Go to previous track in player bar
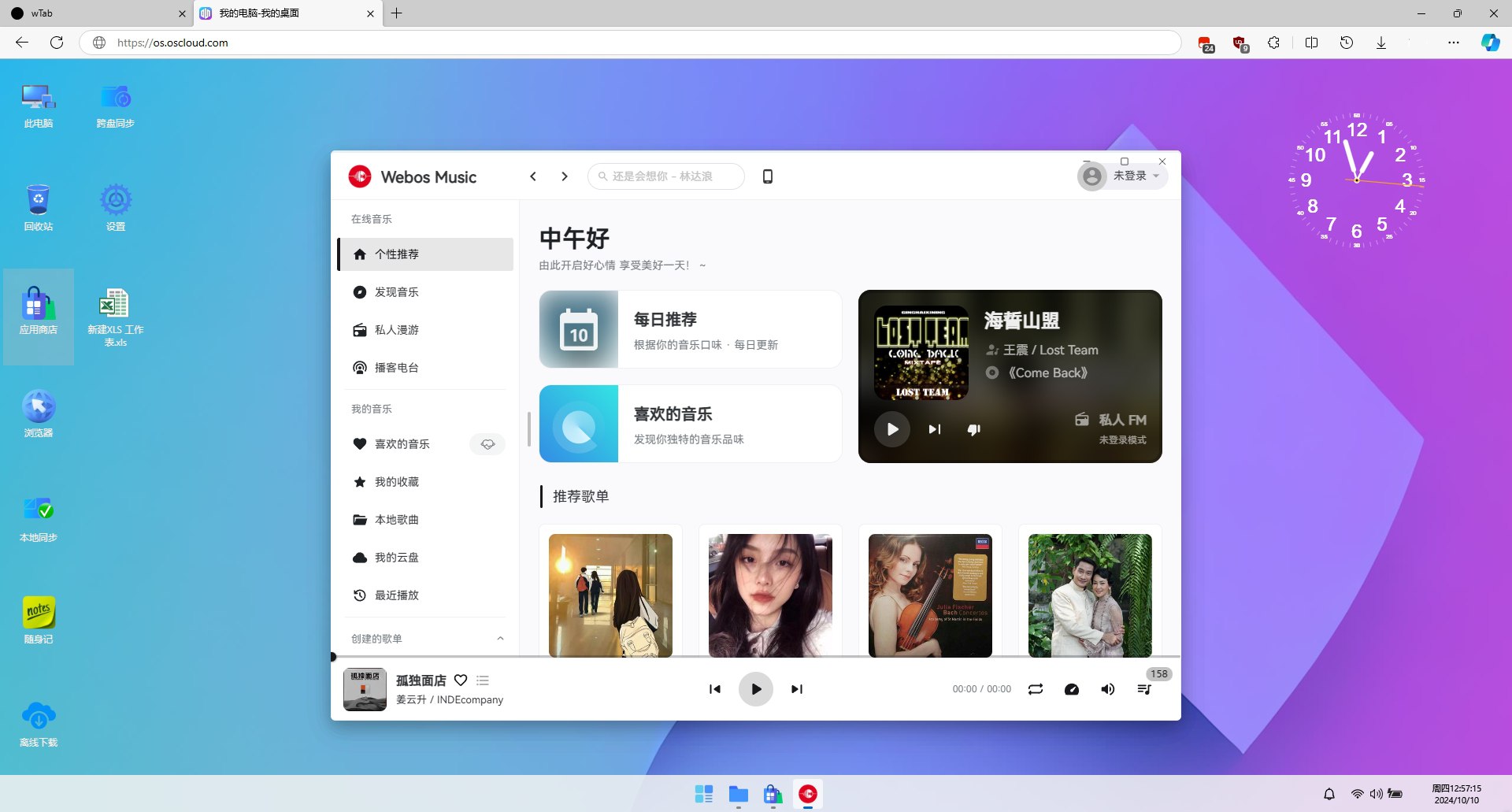The width and height of the screenshot is (1512, 812). pos(714,689)
